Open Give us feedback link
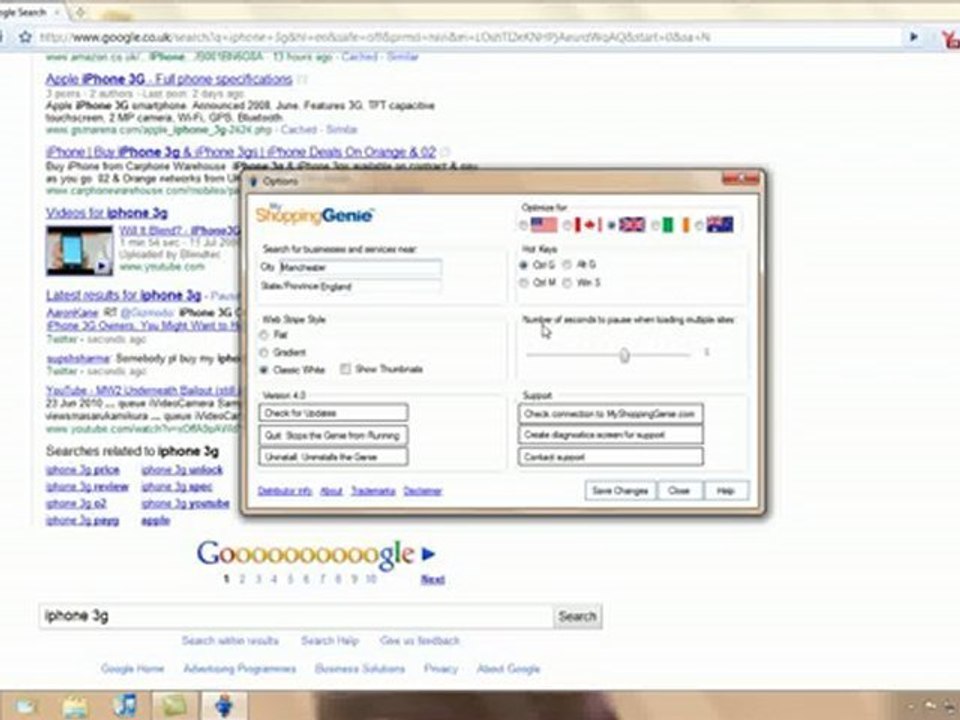 coord(419,641)
